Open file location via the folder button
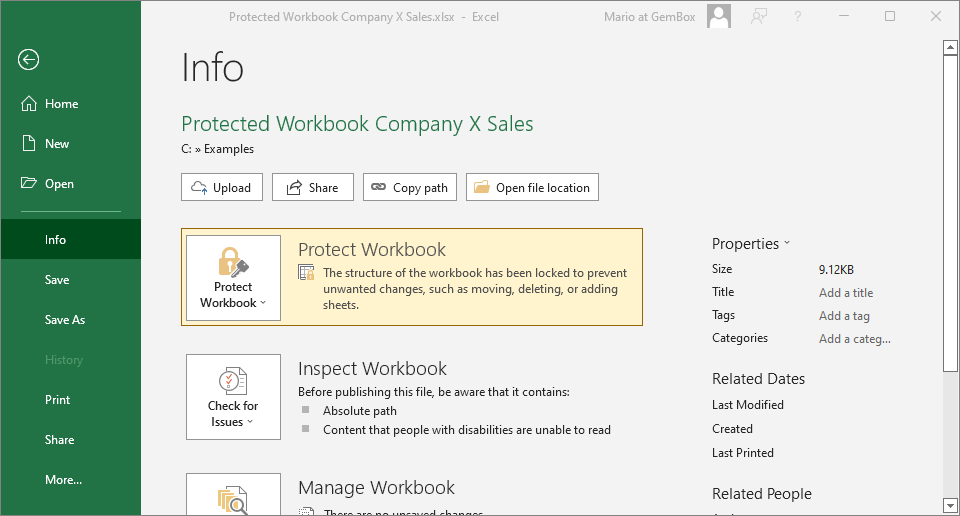Viewport: 960px width, 516px height. pos(532,188)
